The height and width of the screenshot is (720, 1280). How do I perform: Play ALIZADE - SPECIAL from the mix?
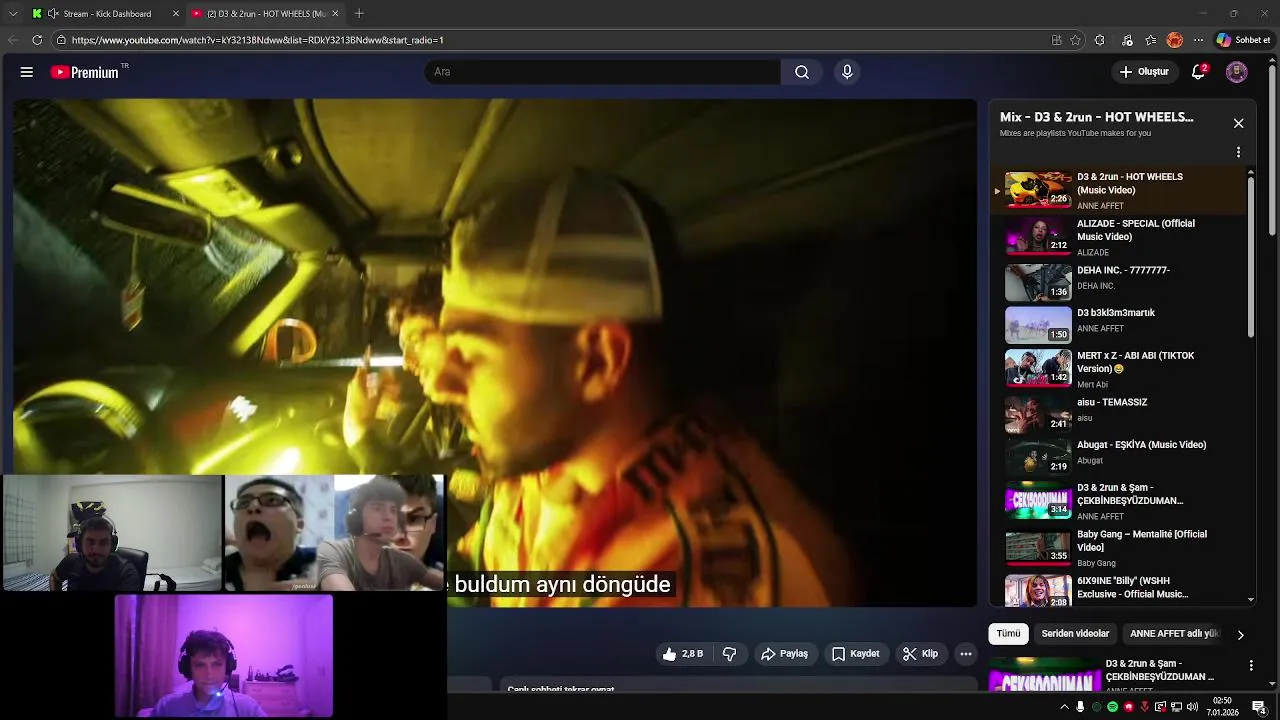[1120, 237]
